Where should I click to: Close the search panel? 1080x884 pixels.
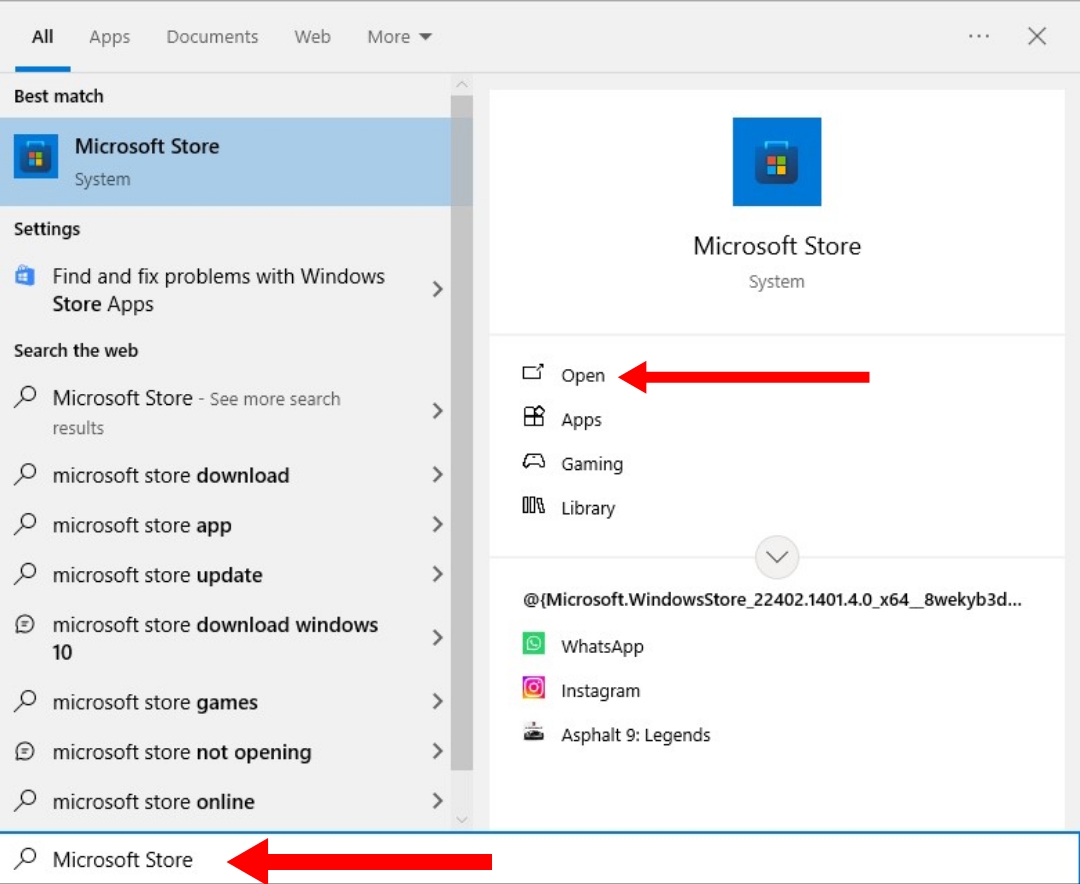point(1037,36)
